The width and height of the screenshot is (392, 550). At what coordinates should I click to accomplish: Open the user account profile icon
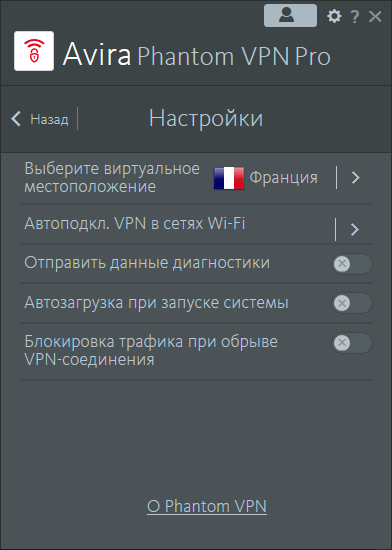290,15
